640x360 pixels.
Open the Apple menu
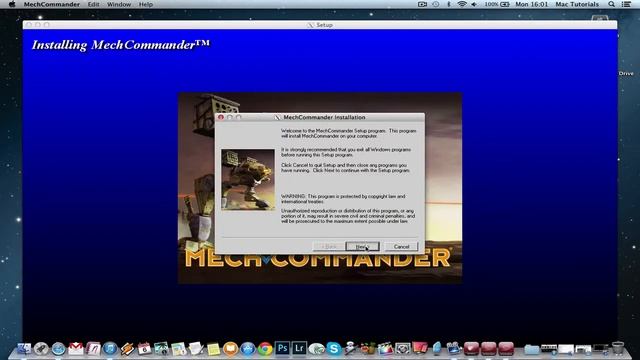pyautogui.click(x=12, y=4)
